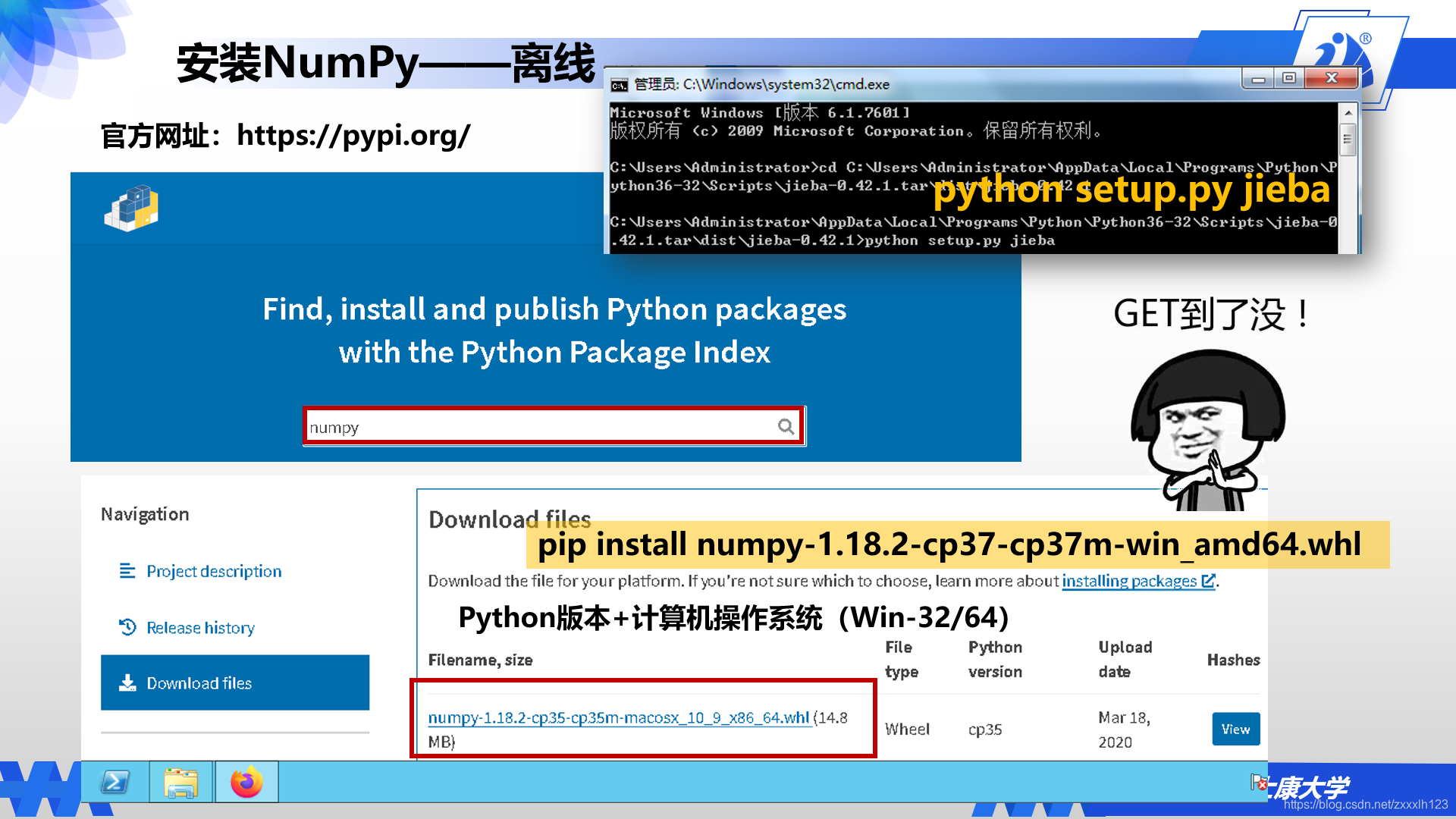The width and height of the screenshot is (1456, 819).
Task: Click the 'cp35' Python version cell
Action: (985, 729)
